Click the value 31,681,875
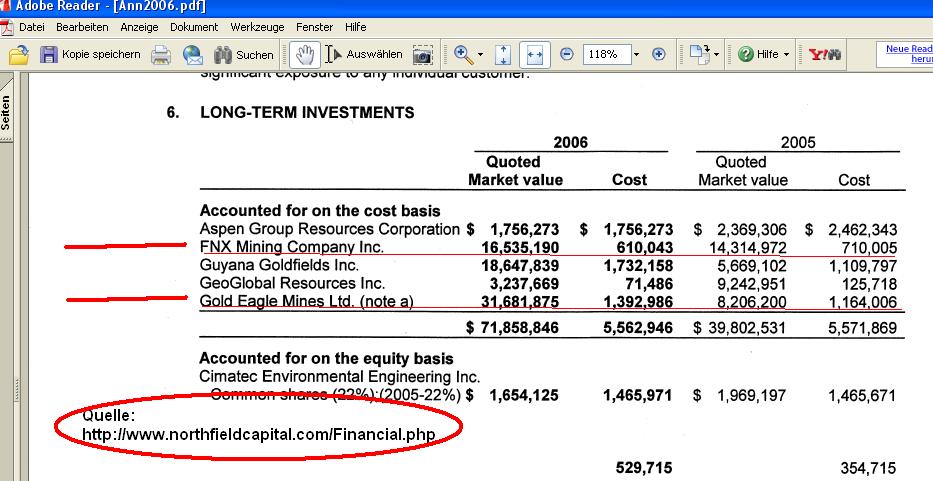This screenshot has height=481, width=933. [520, 302]
